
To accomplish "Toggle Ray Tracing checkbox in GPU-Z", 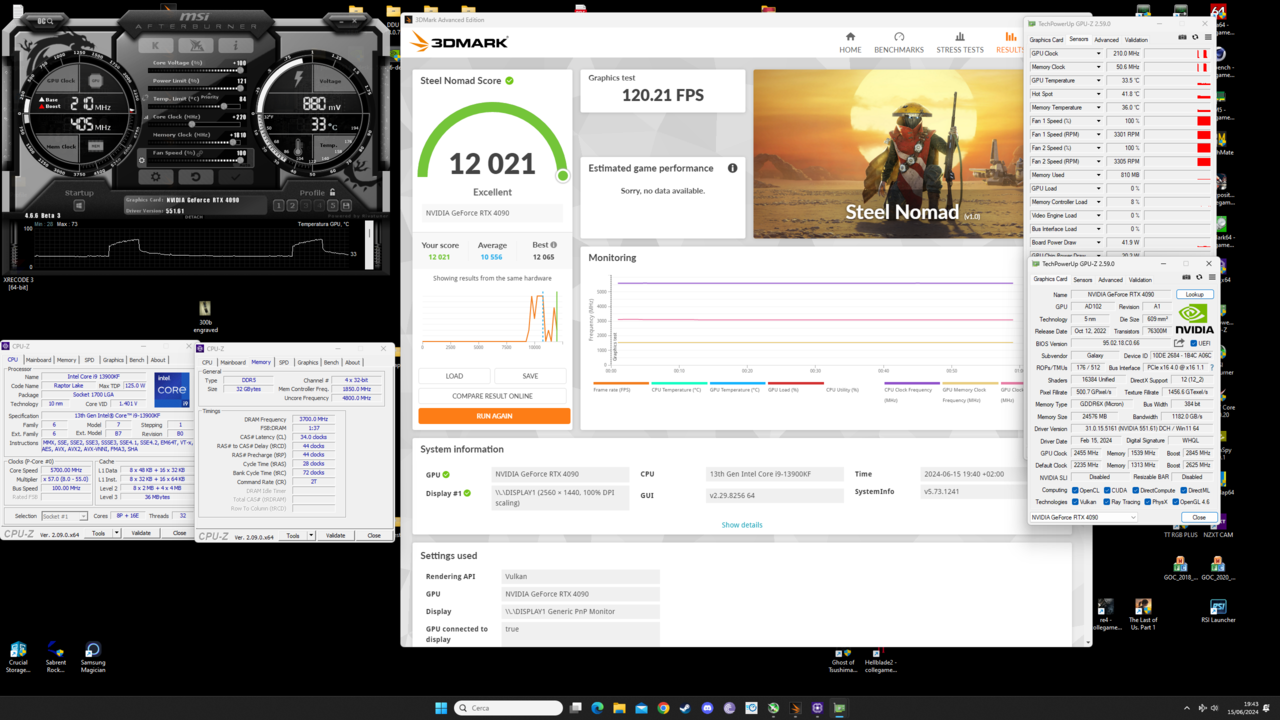I will point(1107,502).
